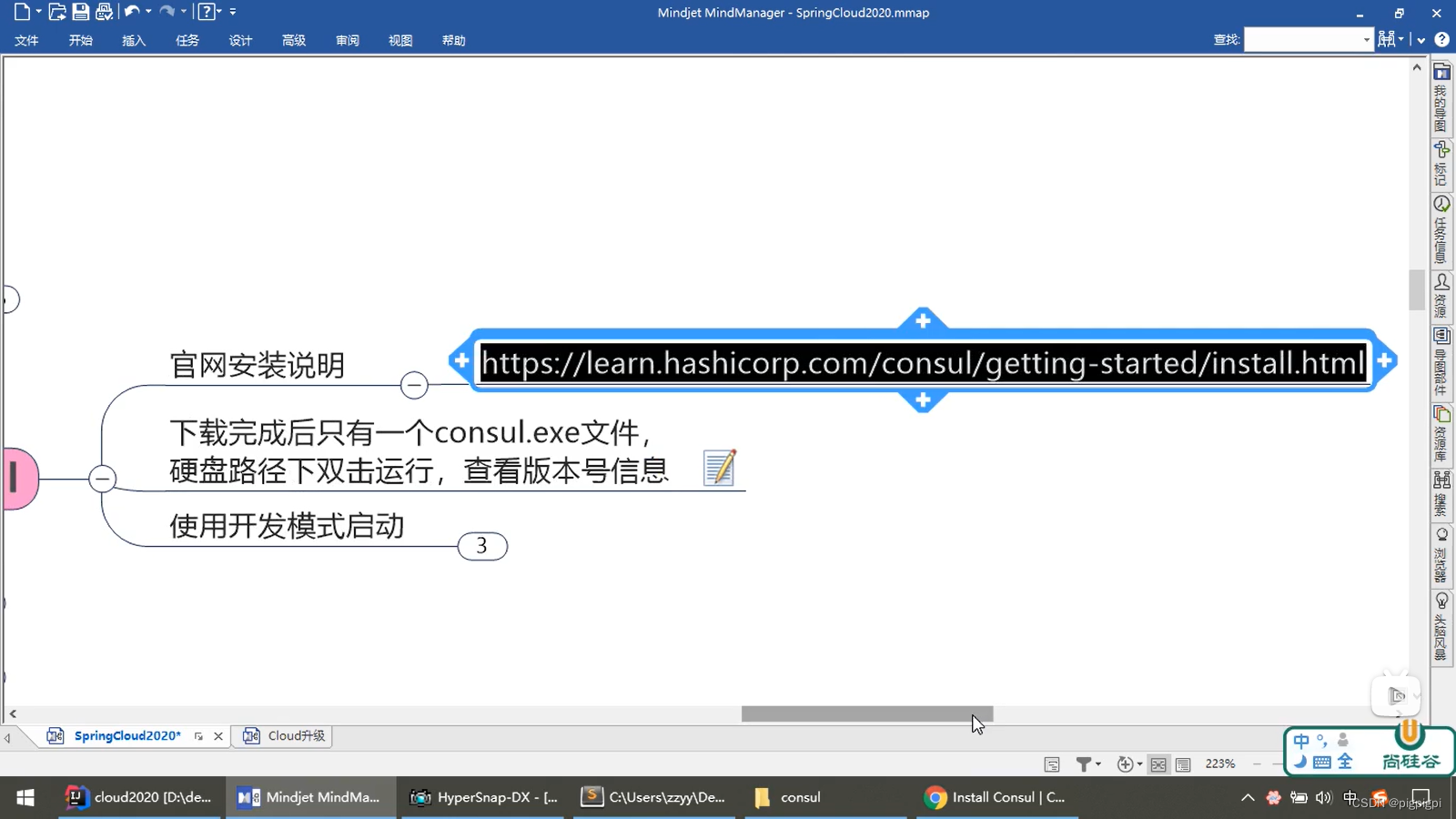The image size is (1456, 819).
Task: Click the left plus handle of URL topic
Action: pyautogui.click(x=461, y=360)
